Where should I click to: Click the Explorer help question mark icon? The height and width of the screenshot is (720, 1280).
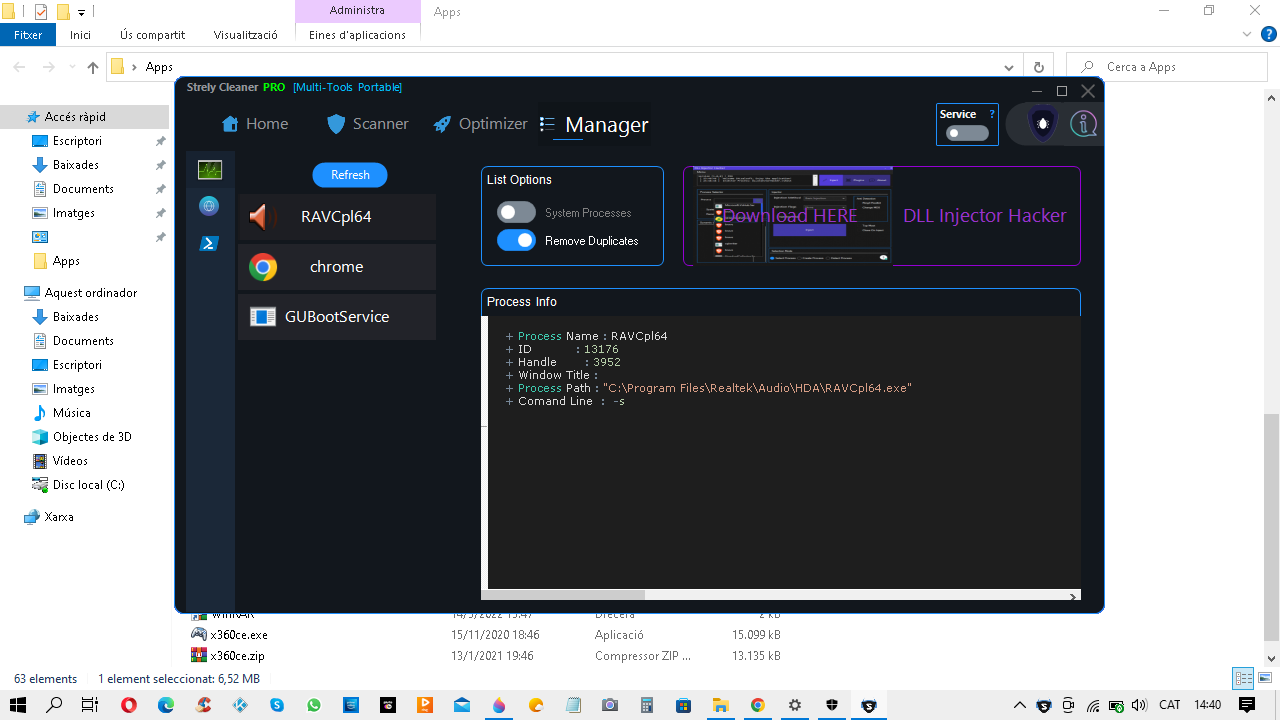(1267, 35)
